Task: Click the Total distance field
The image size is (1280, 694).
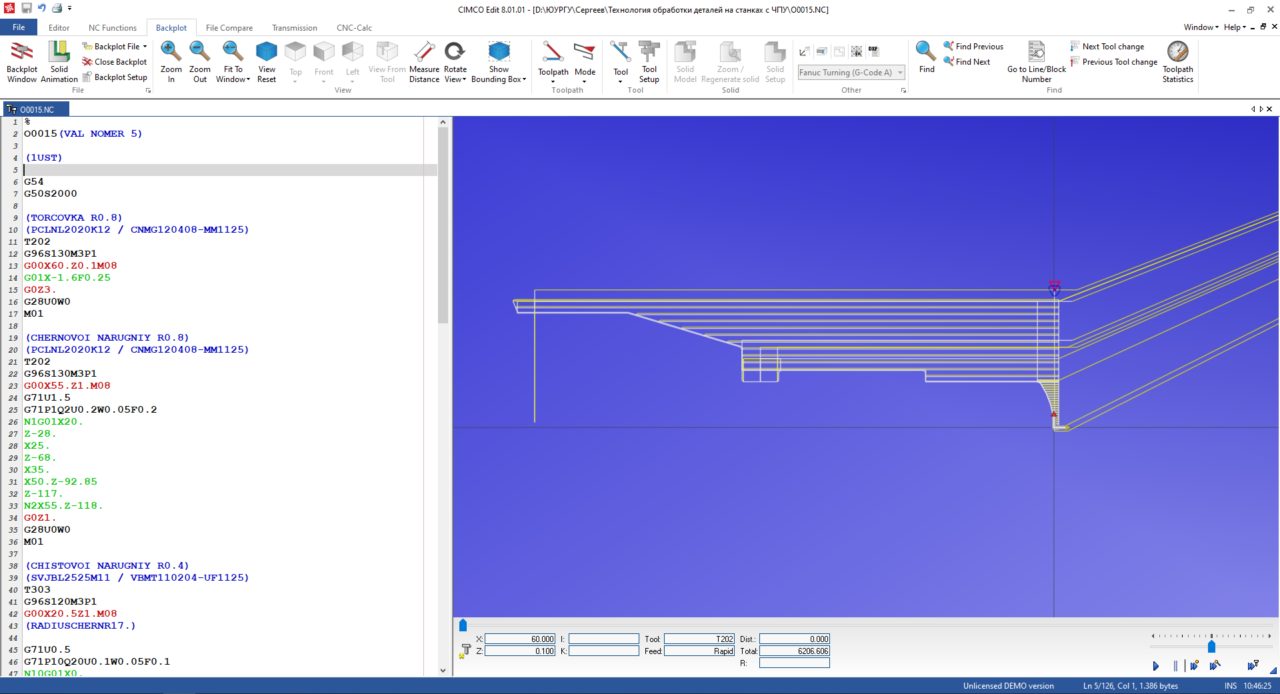Action: tap(794, 651)
